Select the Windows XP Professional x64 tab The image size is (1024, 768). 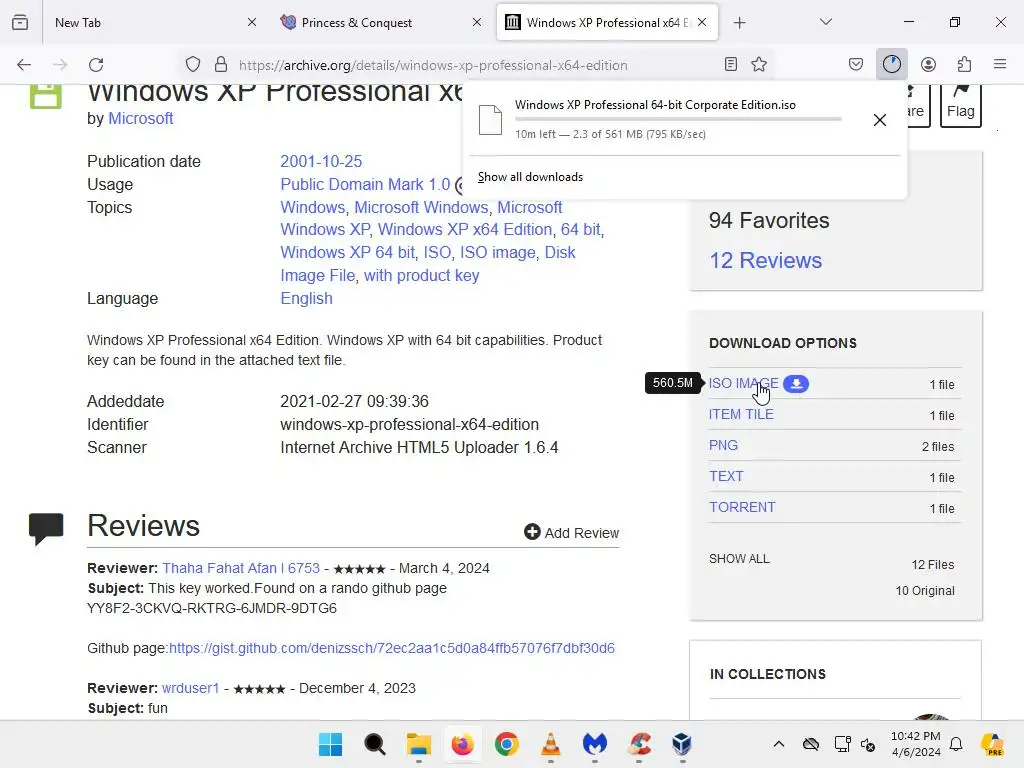607,23
